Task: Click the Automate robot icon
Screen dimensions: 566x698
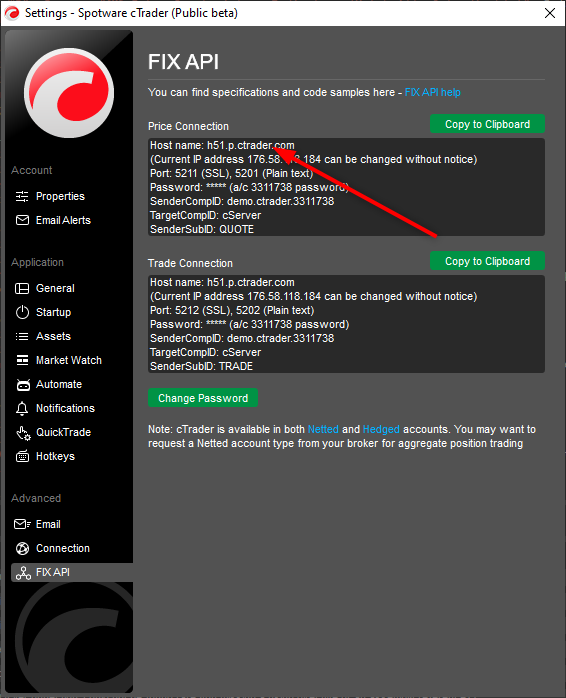Action: point(23,385)
